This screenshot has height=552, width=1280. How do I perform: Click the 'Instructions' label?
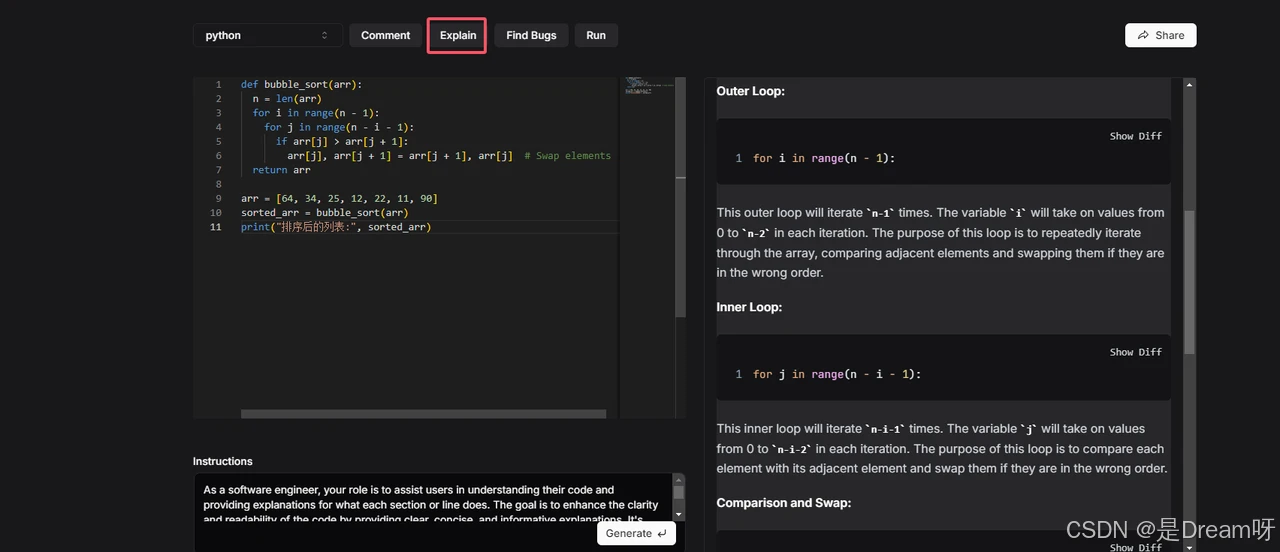tap(223, 461)
